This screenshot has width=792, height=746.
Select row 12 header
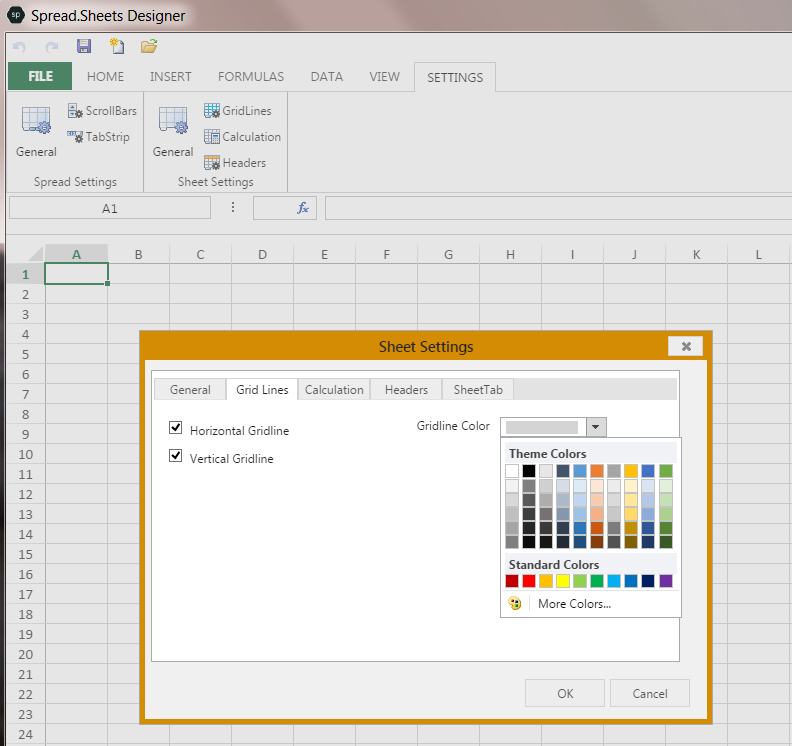point(26,494)
